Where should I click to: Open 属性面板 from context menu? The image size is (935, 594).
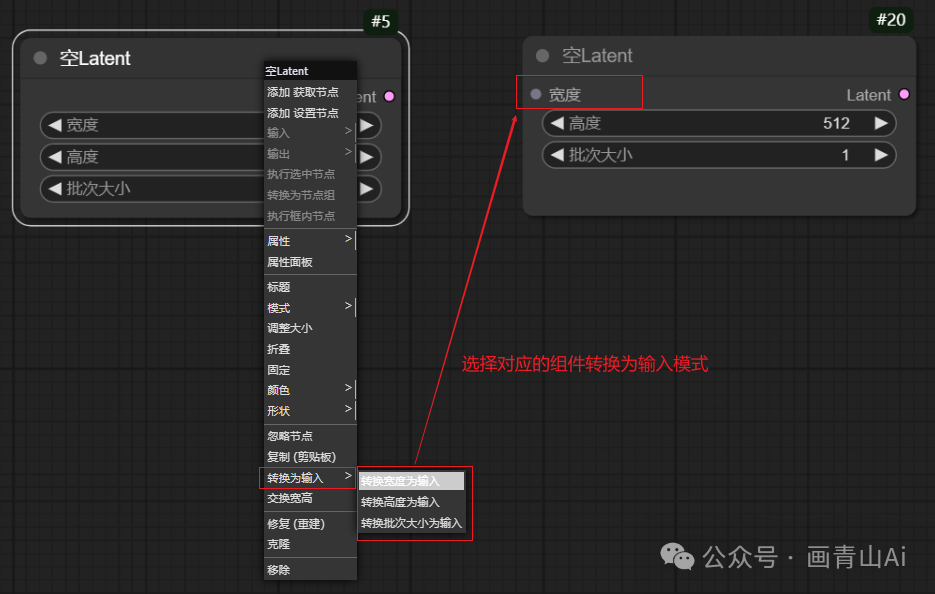(310, 262)
